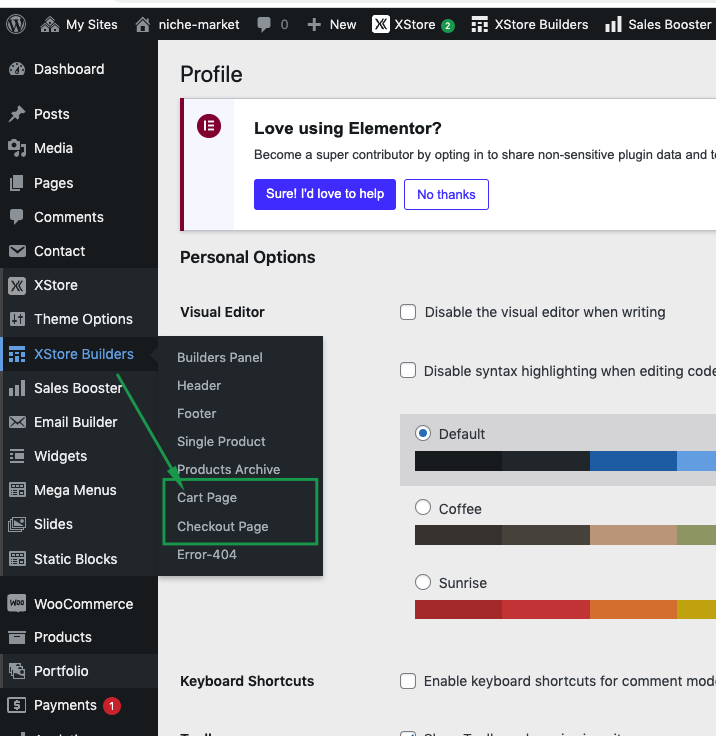Image resolution: width=716 pixels, height=736 pixels.
Task: Click the Contact envelope icon
Action: click(17, 251)
